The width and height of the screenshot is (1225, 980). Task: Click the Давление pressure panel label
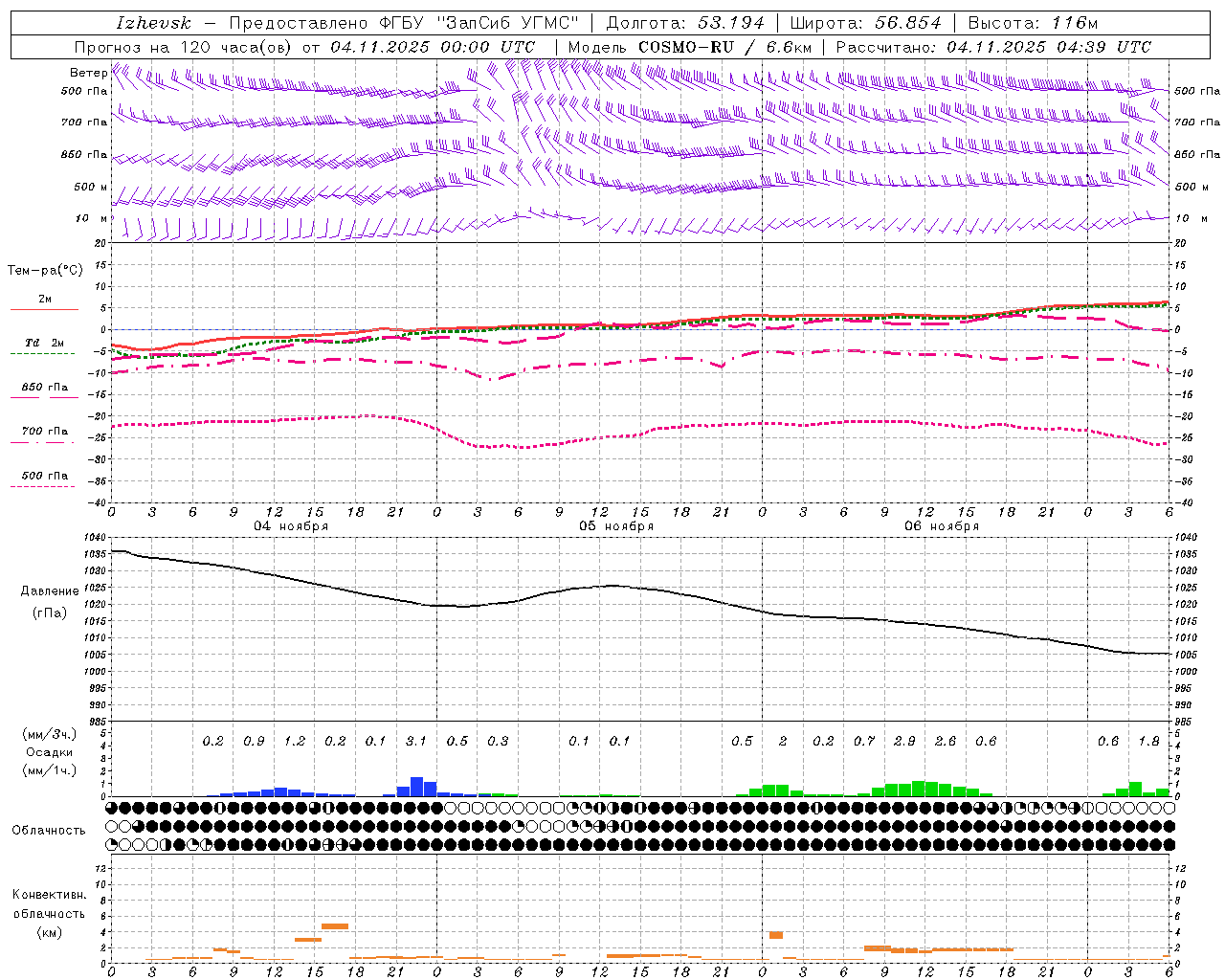pyautogui.click(x=49, y=591)
